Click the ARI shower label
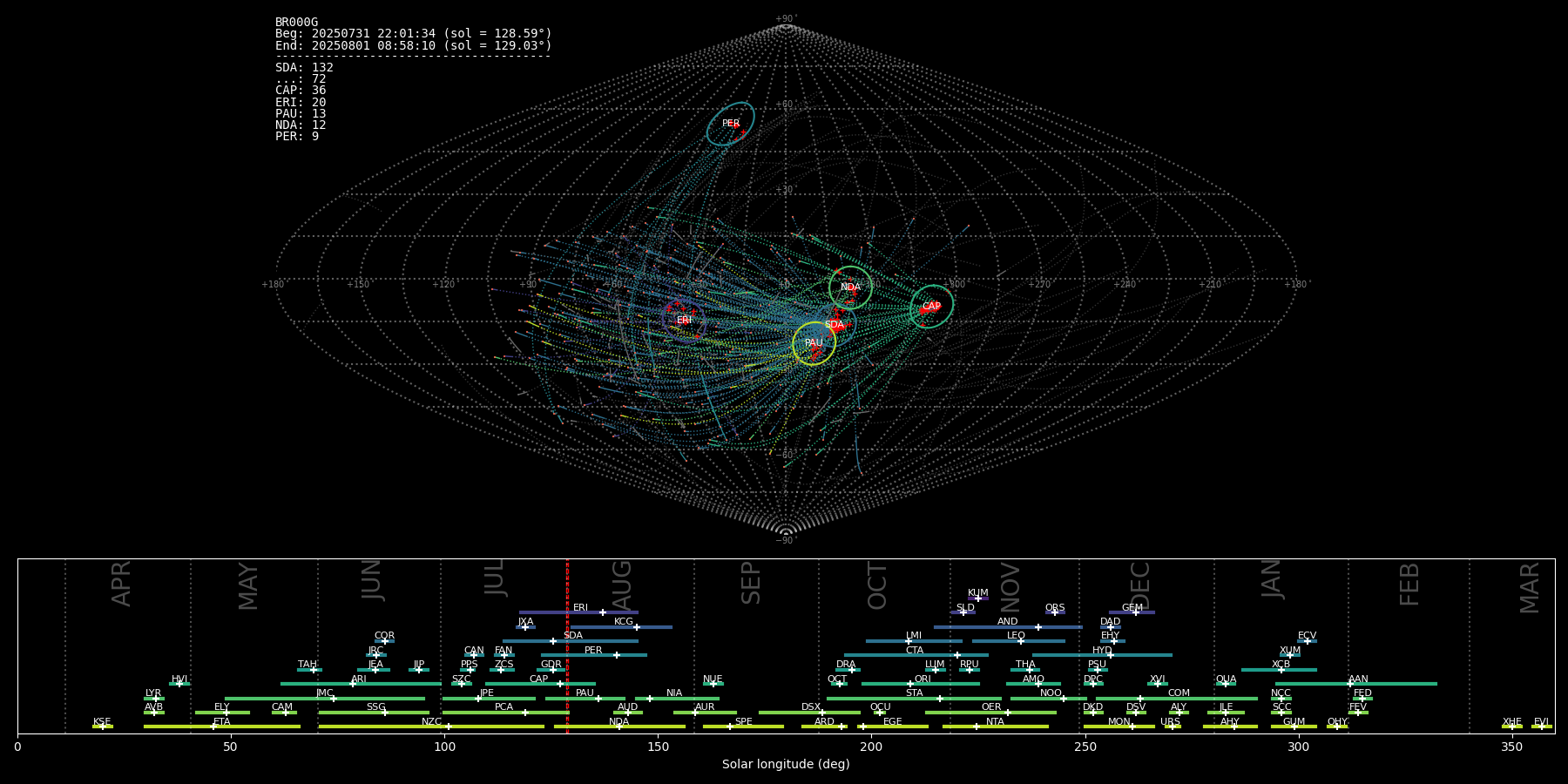The height and width of the screenshot is (784, 1568). point(359,679)
